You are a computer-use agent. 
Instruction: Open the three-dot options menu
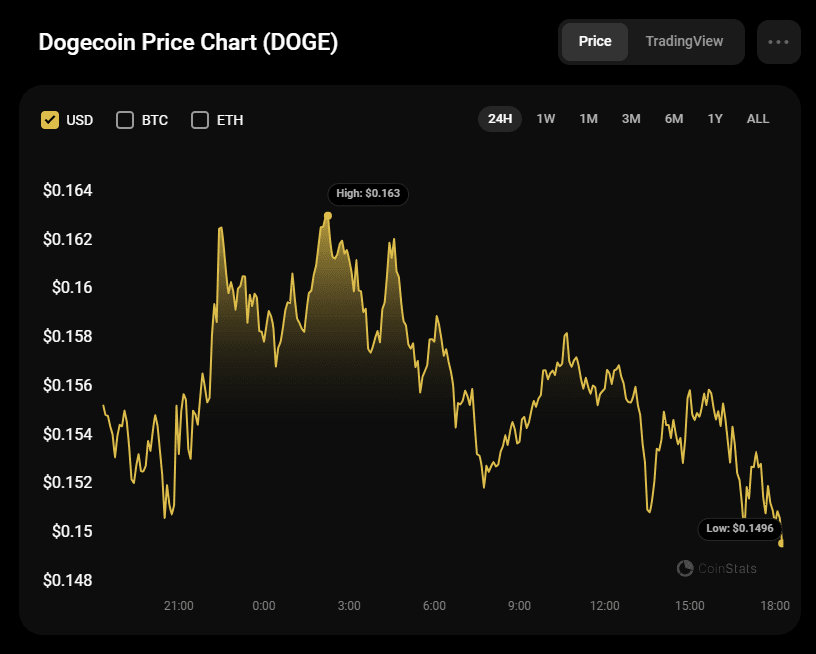point(778,42)
